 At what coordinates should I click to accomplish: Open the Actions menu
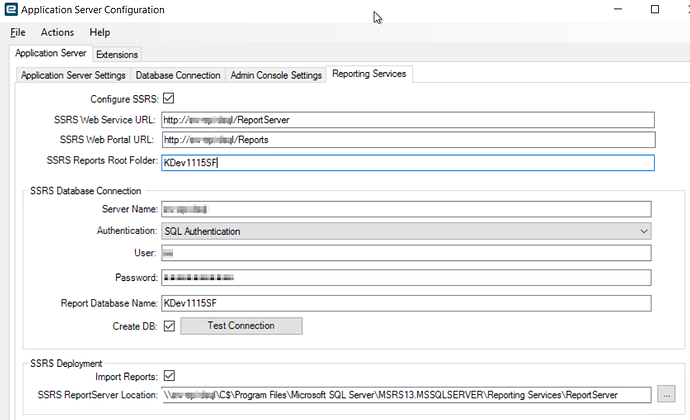pyautogui.click(x=57, y=33)
